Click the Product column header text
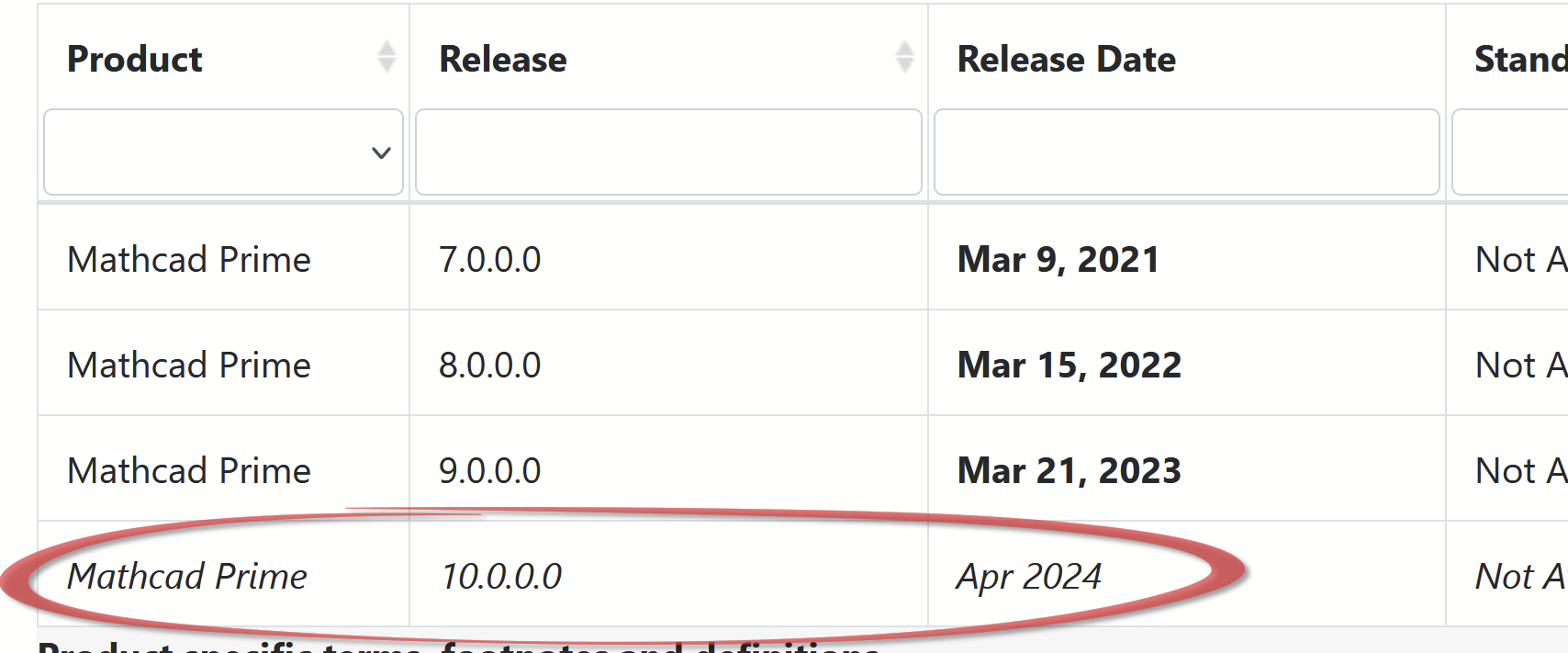This screenshot has width=1568, height=653. 135,60
